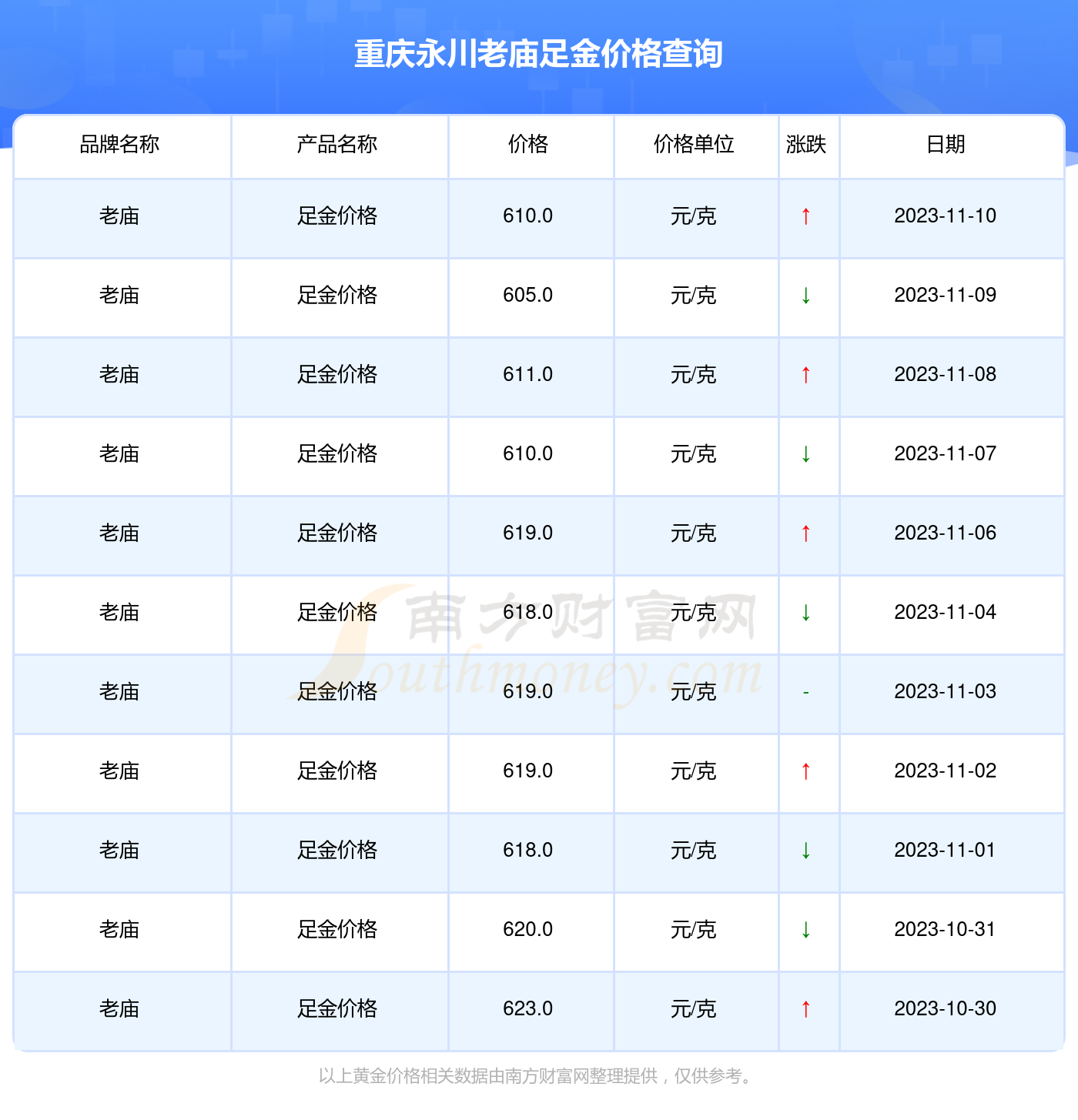Click 元/克 in the 2023-11-10 row
Screen dimensions: 1078x1120
(694, 216)
